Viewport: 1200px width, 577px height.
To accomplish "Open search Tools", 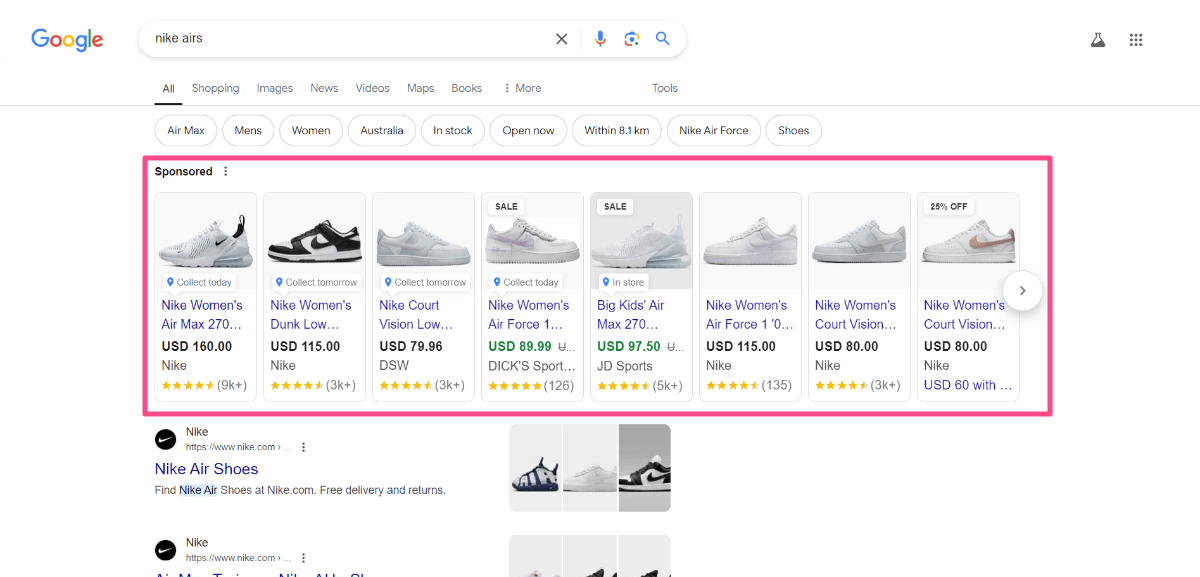I will coord(665,88).
